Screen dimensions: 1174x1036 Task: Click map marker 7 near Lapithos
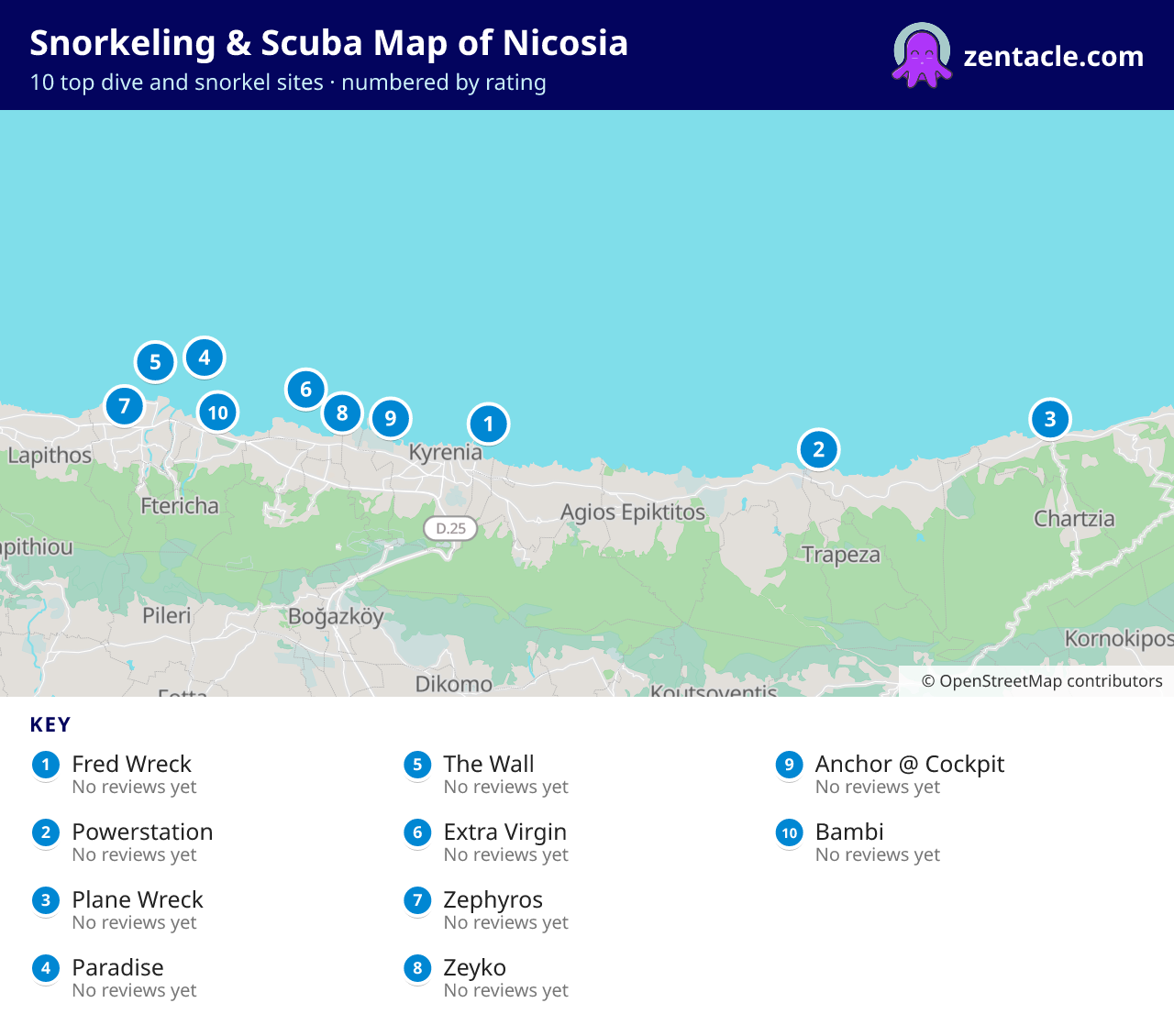coord(124,405)
